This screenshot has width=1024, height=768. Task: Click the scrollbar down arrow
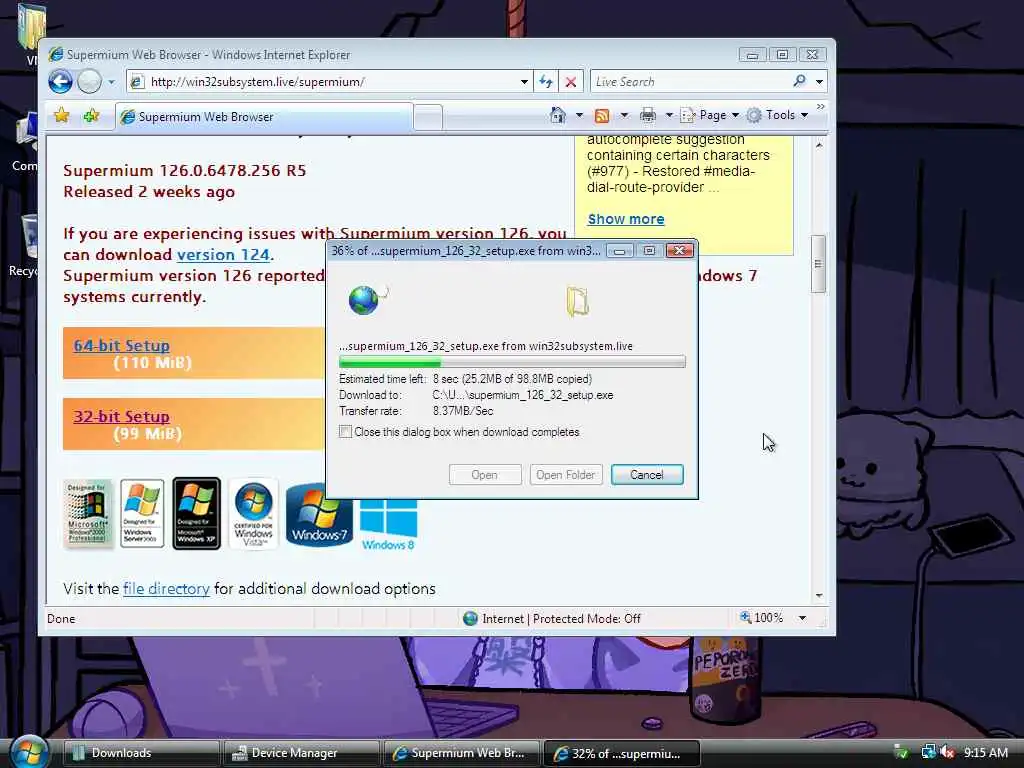[819, 596]
